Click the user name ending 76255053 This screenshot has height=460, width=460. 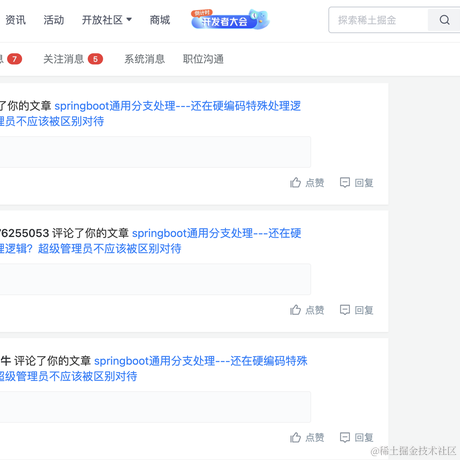[24, 233]
